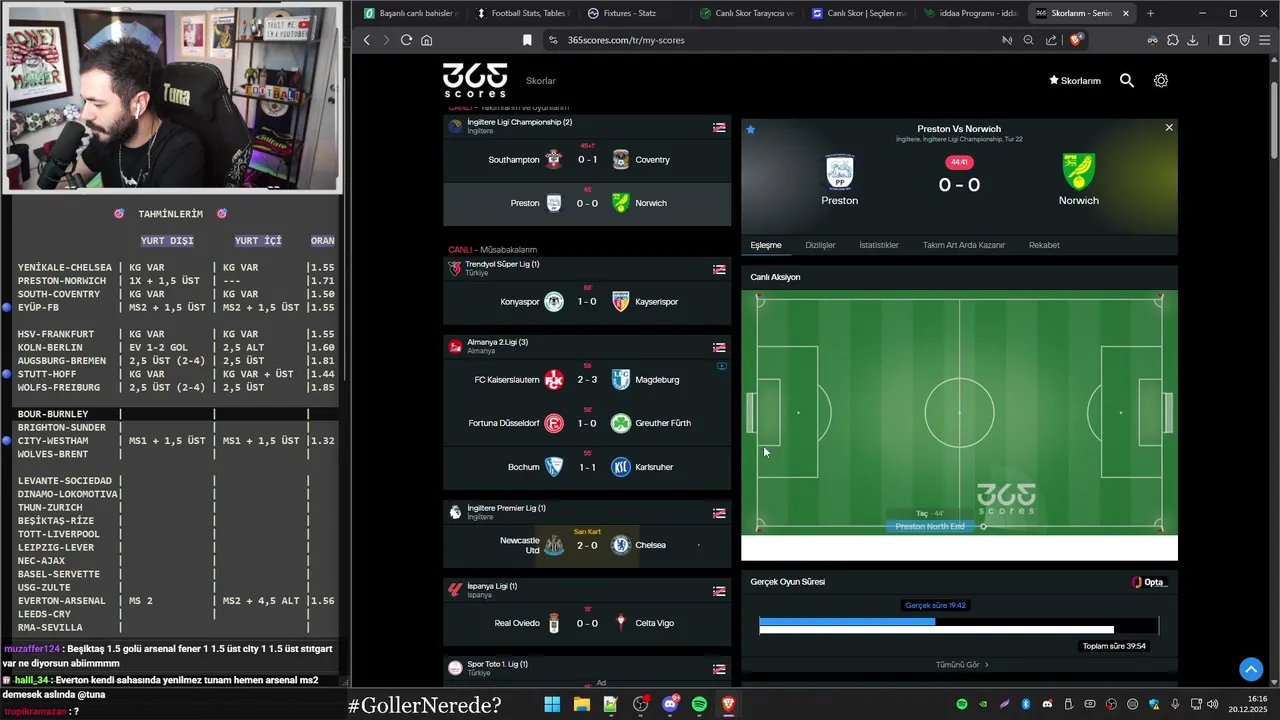The width and height of the screenshot is (1280, 720).
Task: Switch to the Dizilişler tab
Action: coord(820,245)
